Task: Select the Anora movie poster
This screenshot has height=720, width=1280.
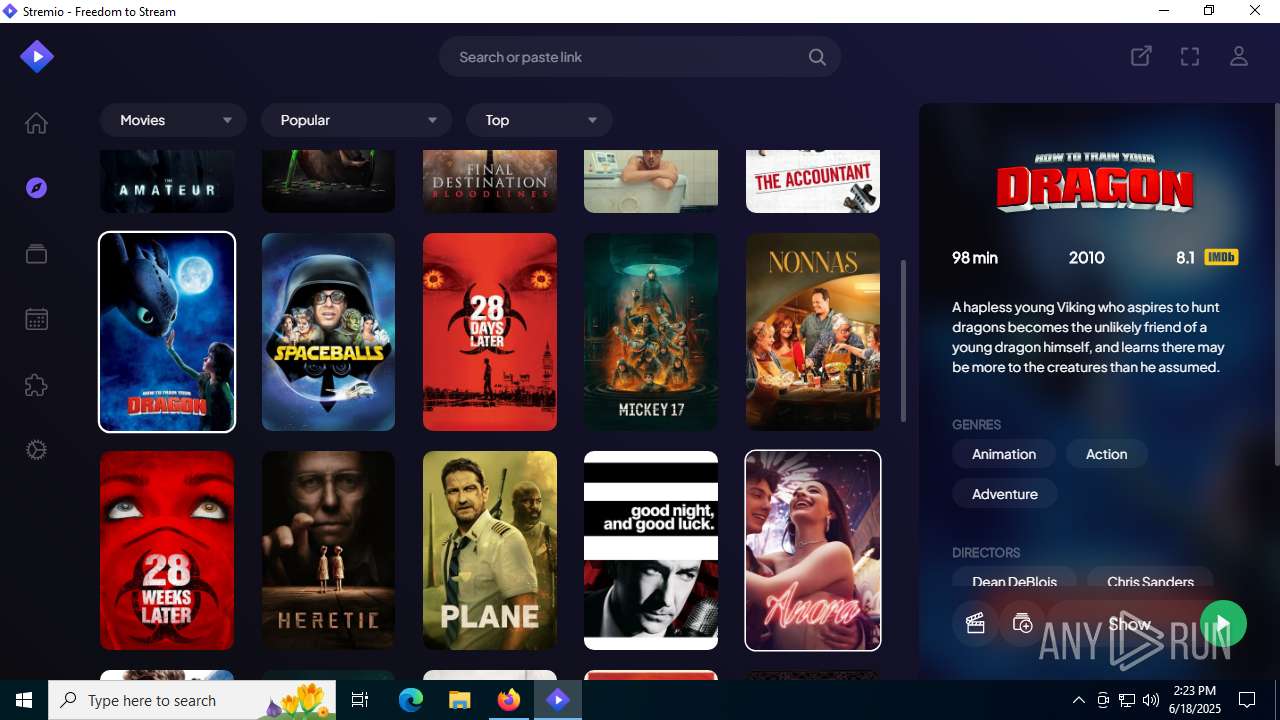Action: click(813, 550)
